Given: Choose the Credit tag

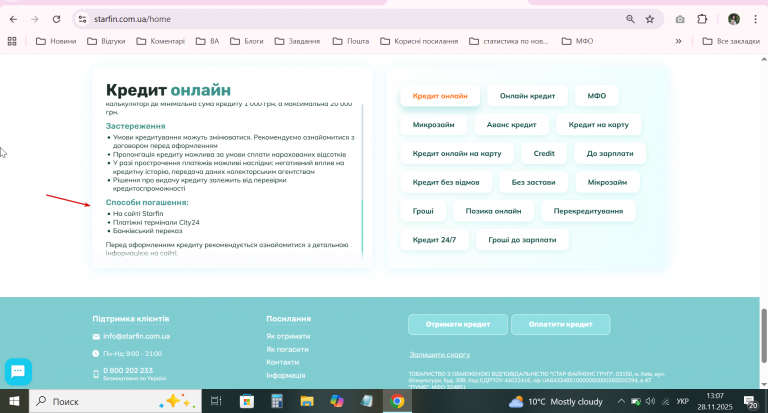Looking at the screenshot, I should (544, 153).
